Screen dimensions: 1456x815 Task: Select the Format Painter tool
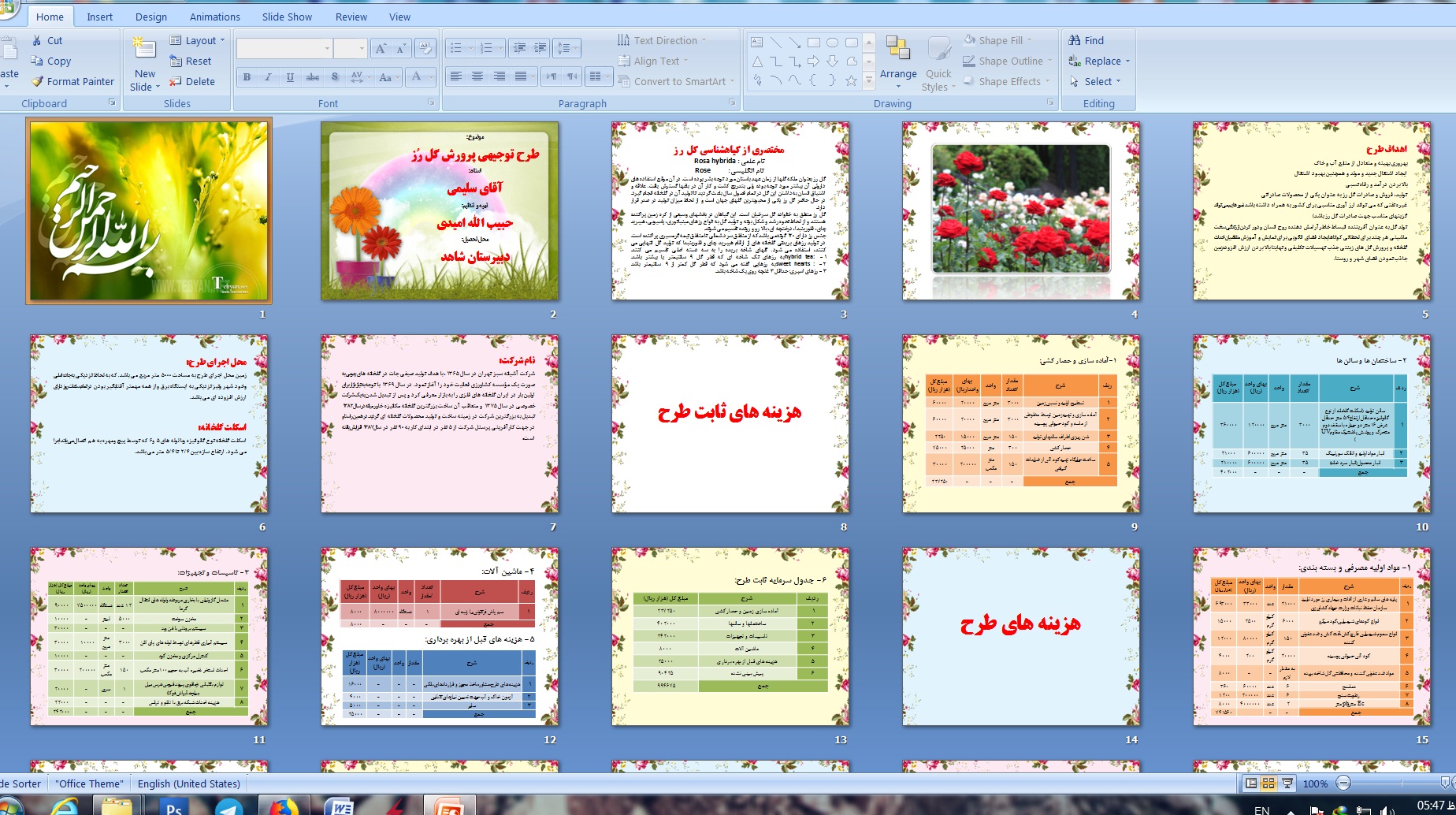(x=37, y=81)
